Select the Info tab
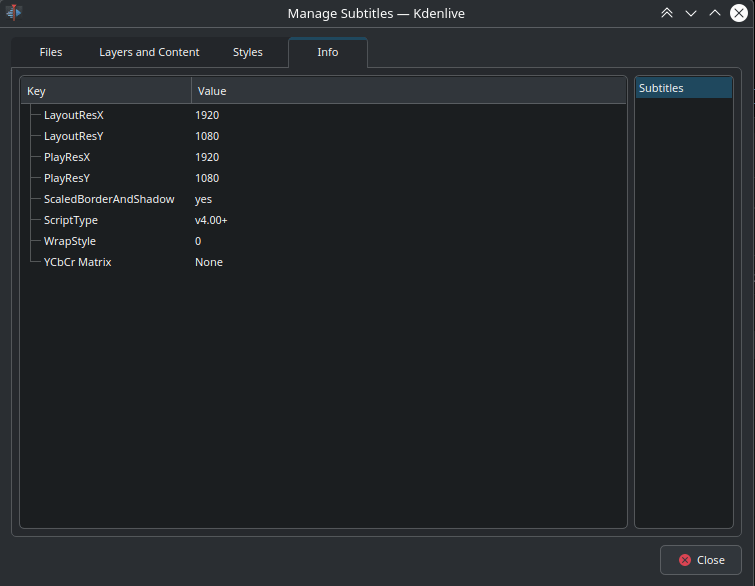This screenshot has width=755, height=586. 327,52
